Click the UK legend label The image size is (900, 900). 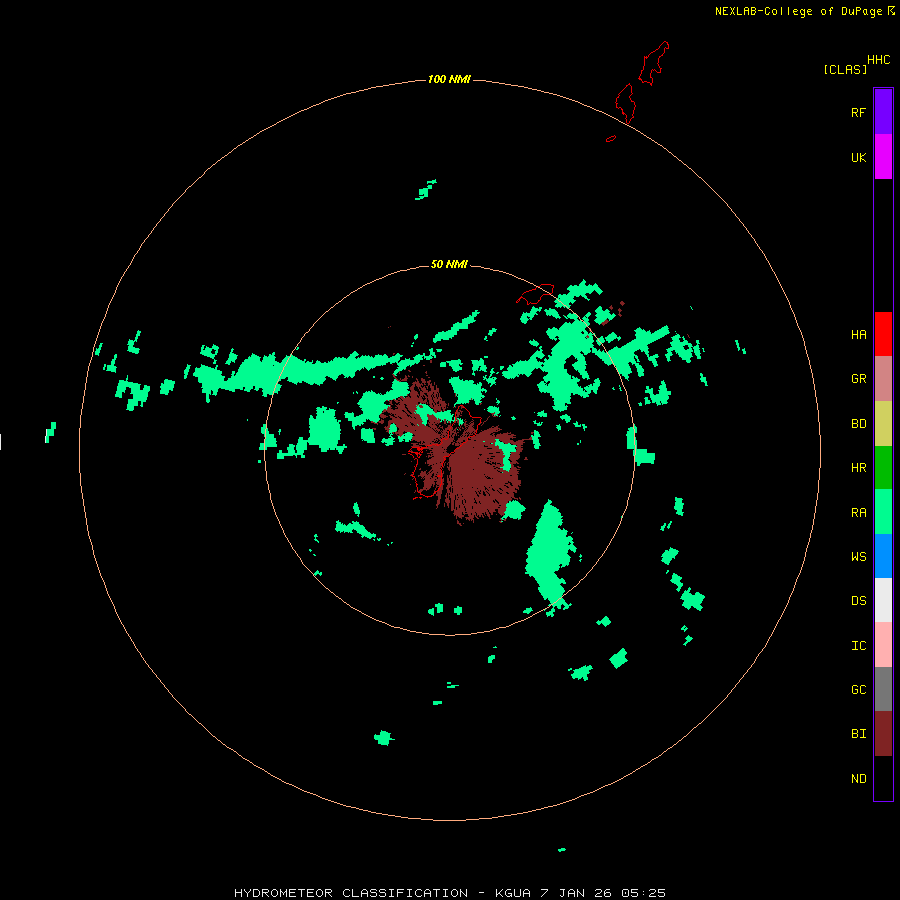[x=858, y=157]
